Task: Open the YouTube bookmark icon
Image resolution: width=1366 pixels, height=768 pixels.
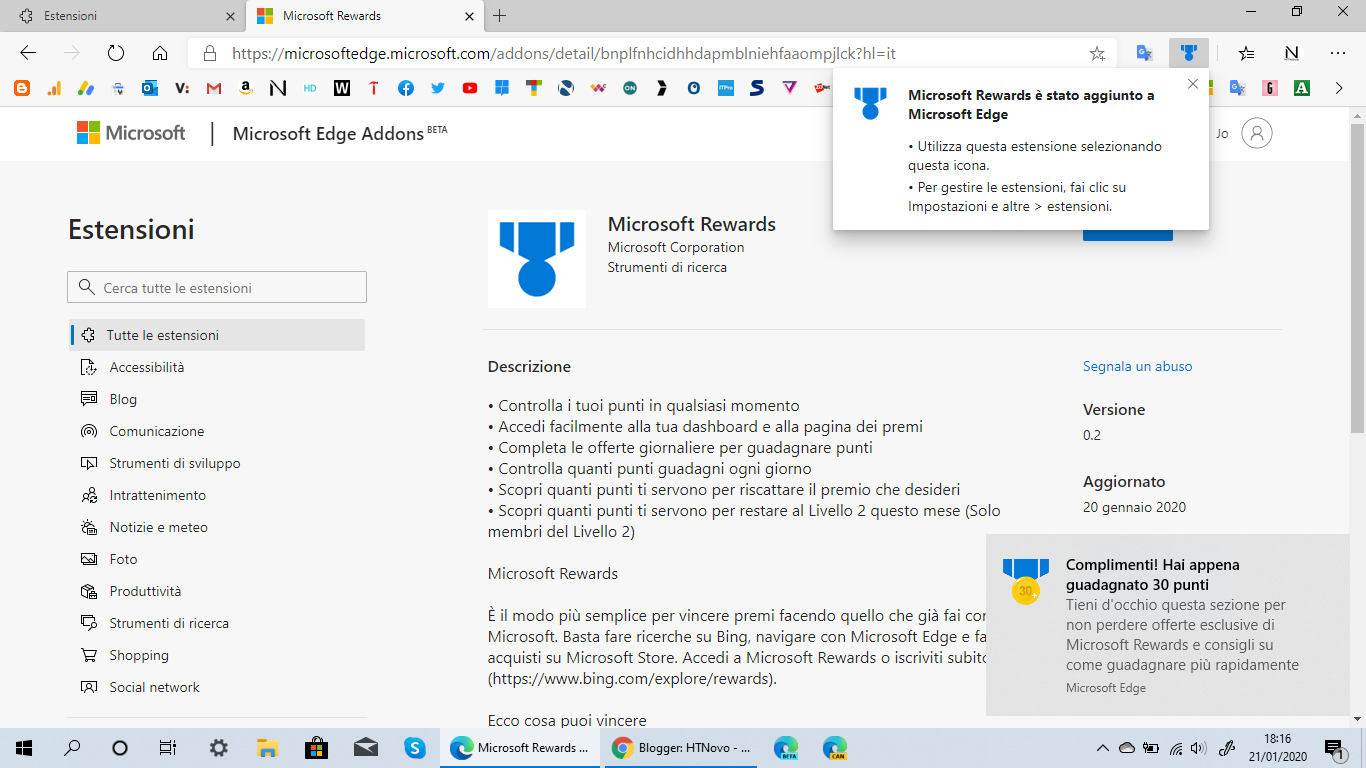Action: coord(470,88)
